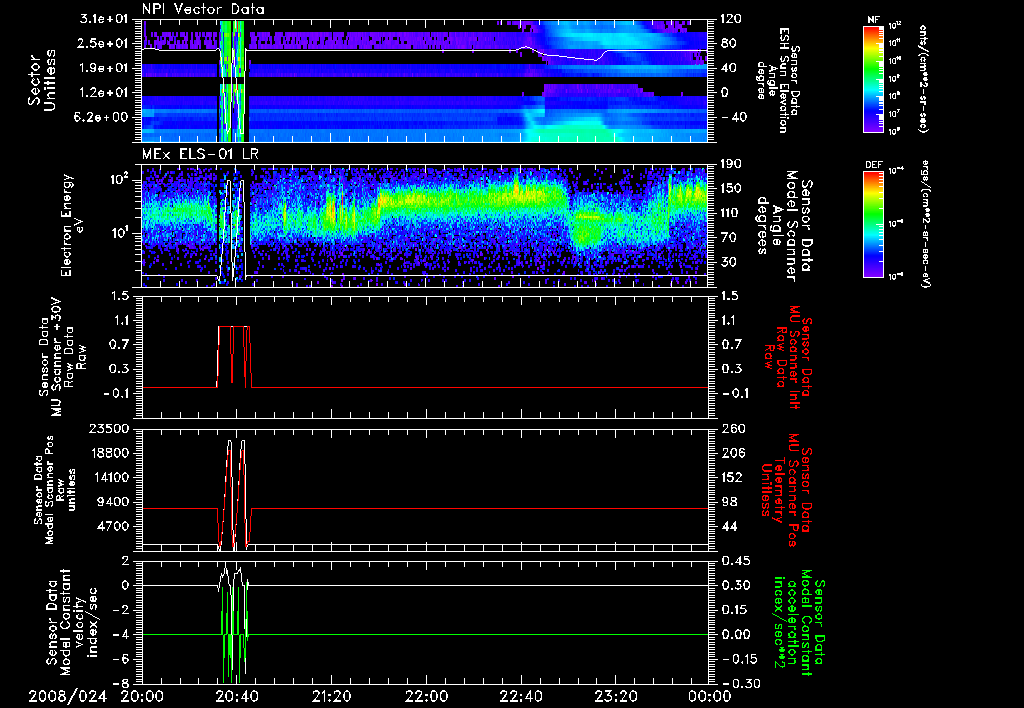Click the NF flux color bar
The width and height of the screenshot is (1024, 708).
point(874,78)
